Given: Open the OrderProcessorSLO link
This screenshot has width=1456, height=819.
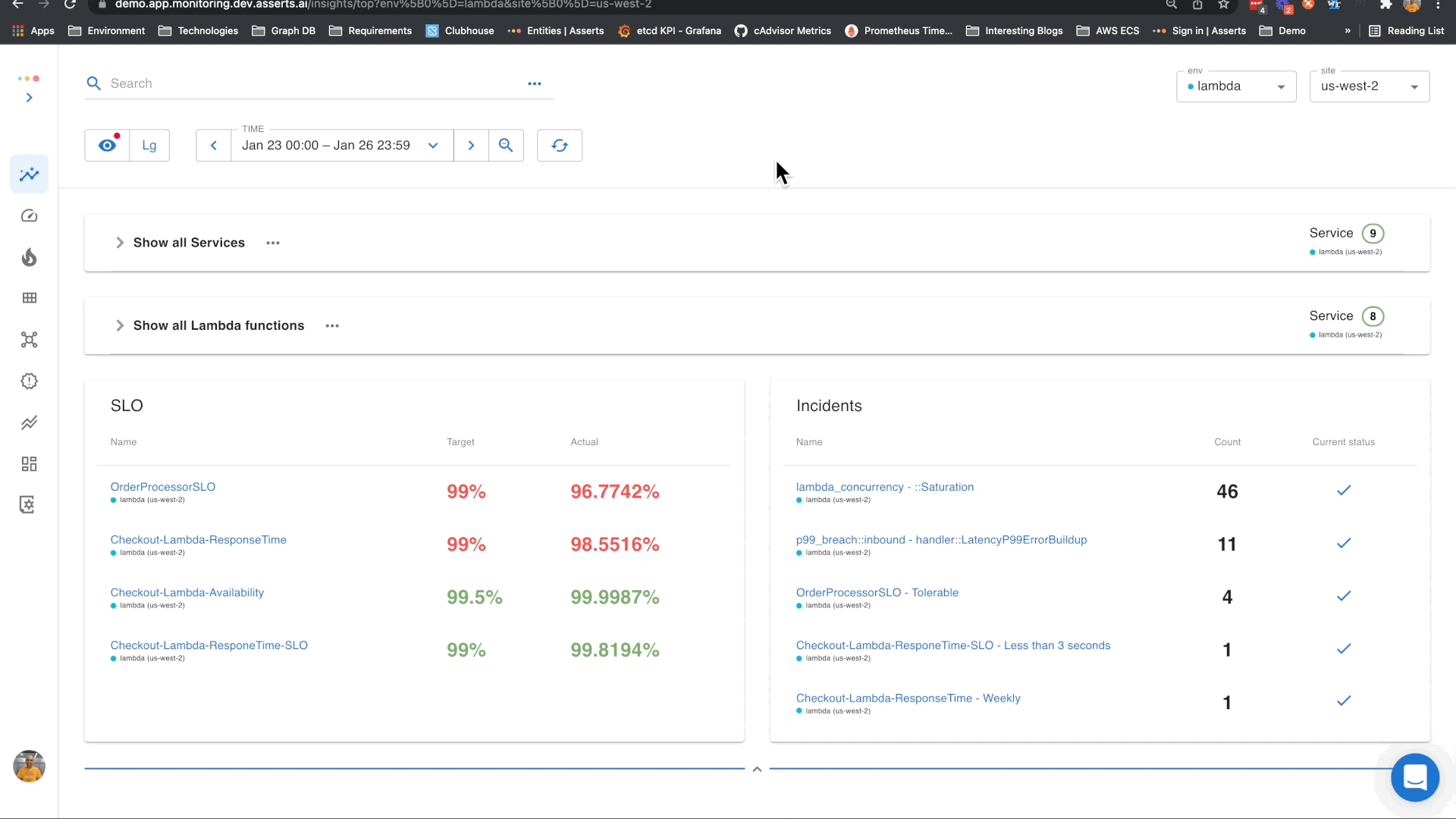Looking at the screenshot, I should point(163,487).
